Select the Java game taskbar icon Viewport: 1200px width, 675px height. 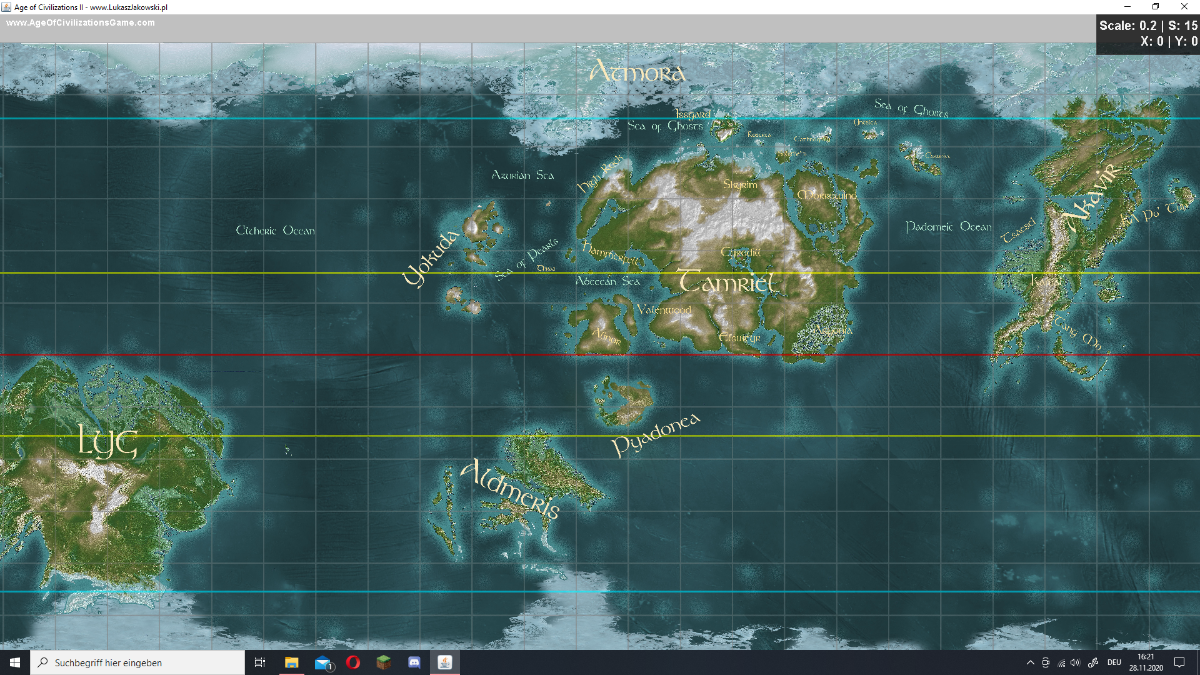[445, 662]
